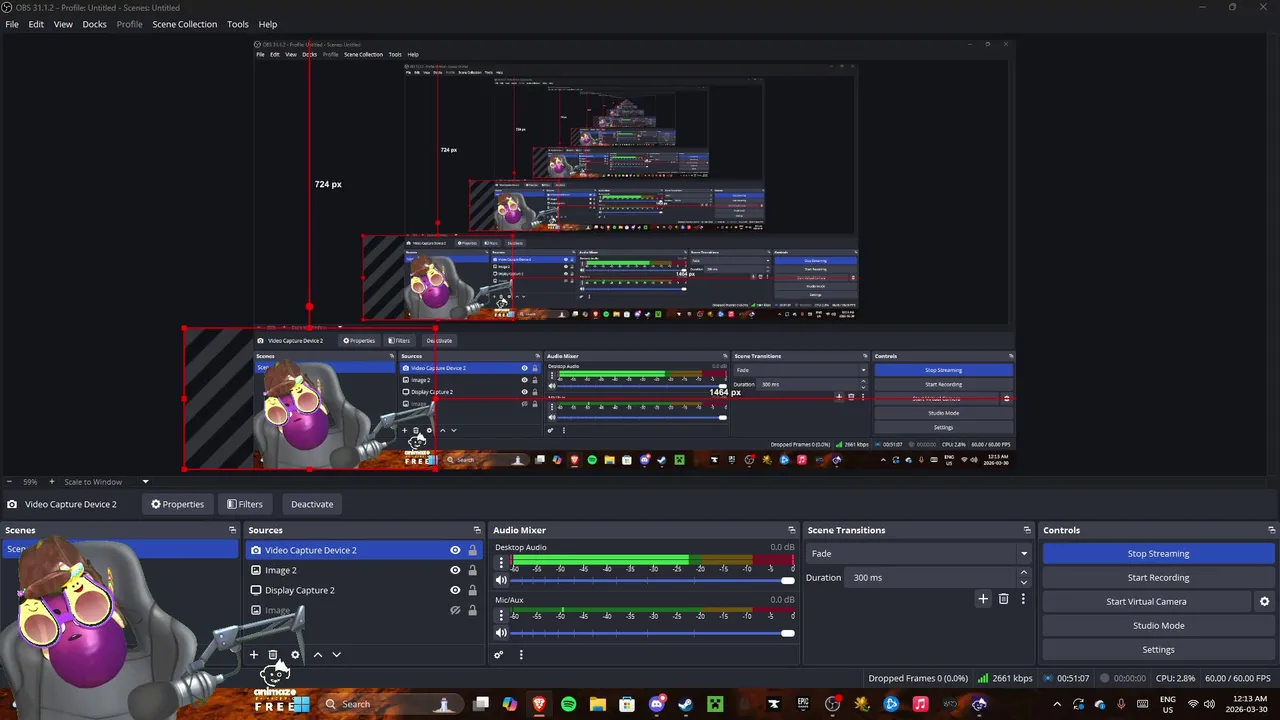Screen dimensions: 1280x720
Task: Unlock the Display Capture 2 source
Action: [x=472, y=590]
